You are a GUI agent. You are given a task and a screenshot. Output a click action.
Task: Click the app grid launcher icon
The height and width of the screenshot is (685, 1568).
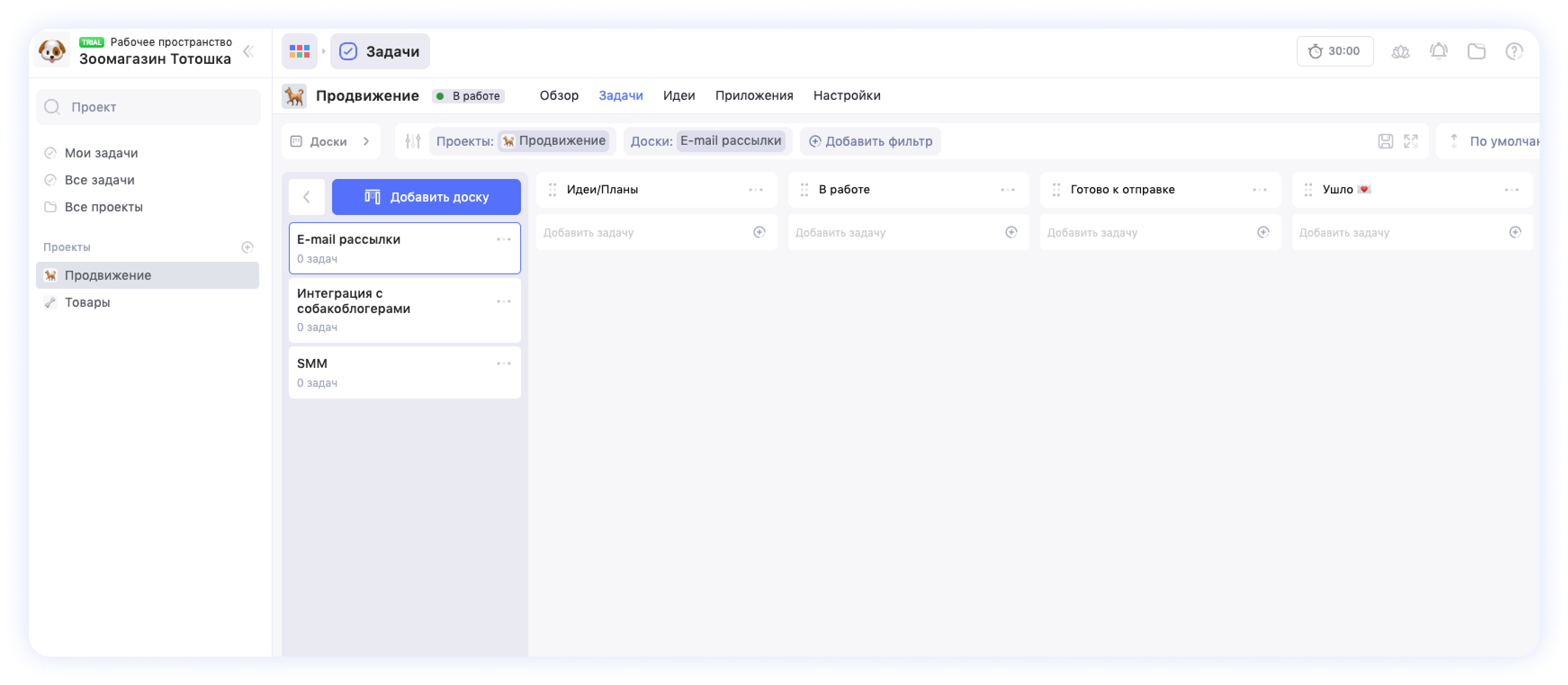(299, 52)
